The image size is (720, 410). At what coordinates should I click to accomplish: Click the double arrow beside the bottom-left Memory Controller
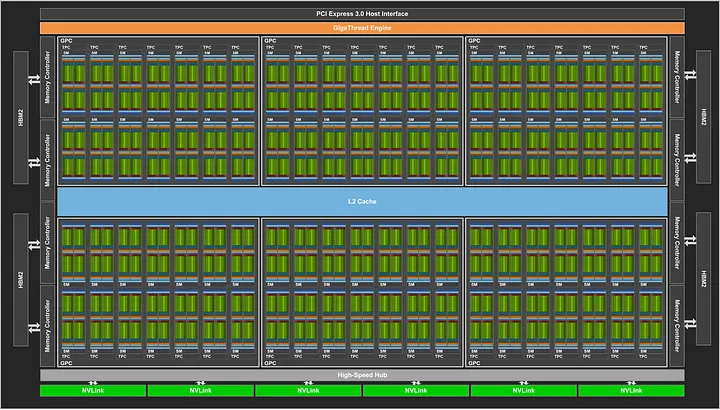click(x=34, y=328)
